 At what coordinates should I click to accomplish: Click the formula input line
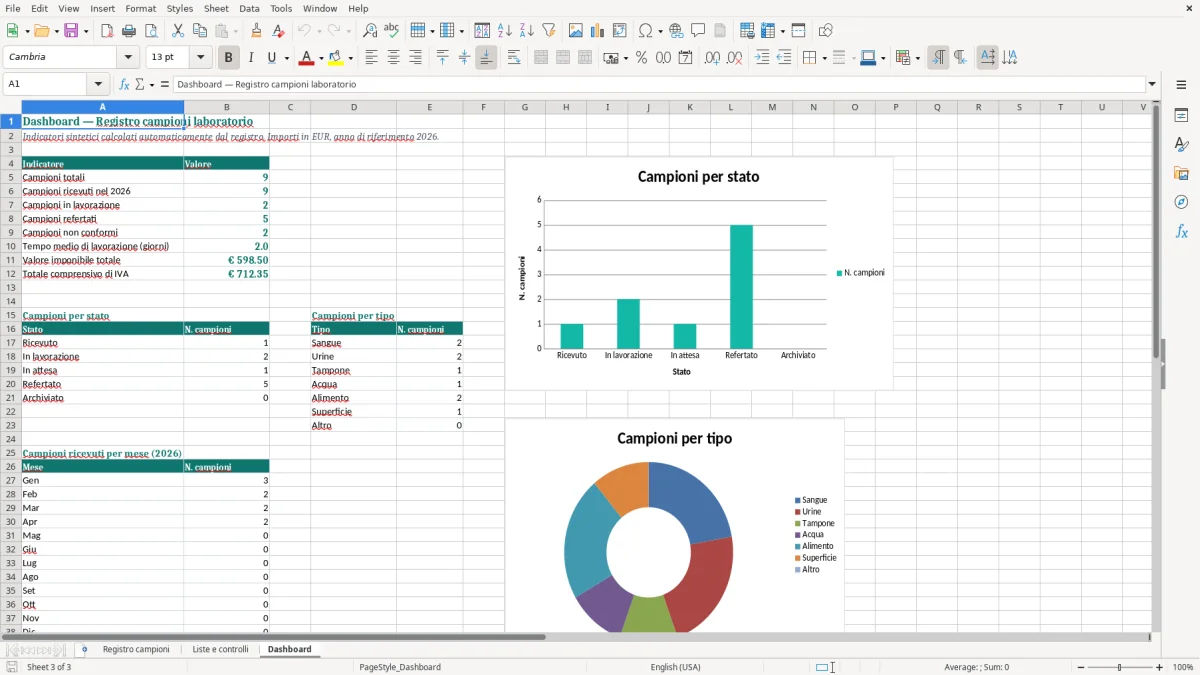click(660, 84)
